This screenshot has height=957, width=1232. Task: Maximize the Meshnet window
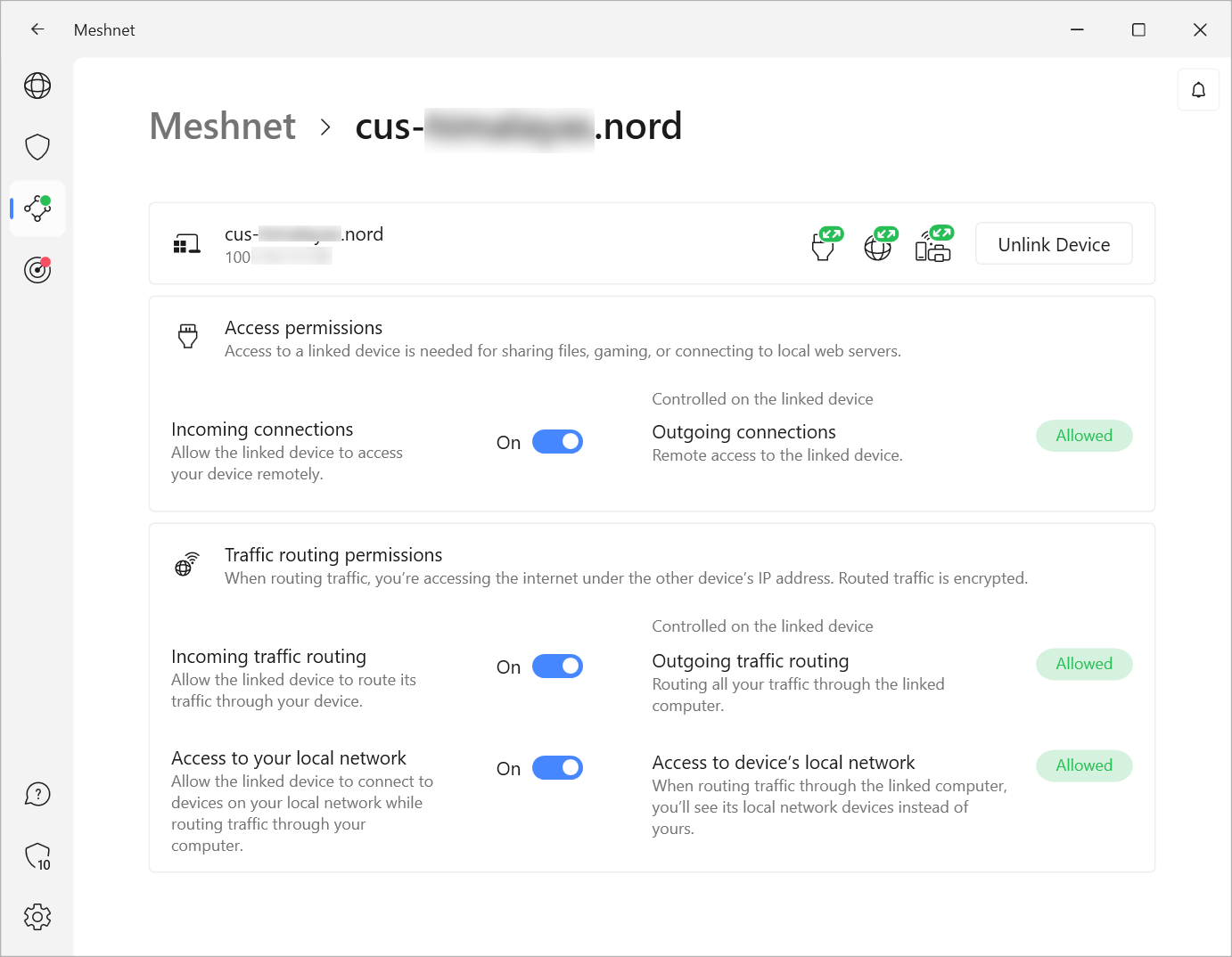tap(1138, 29)
